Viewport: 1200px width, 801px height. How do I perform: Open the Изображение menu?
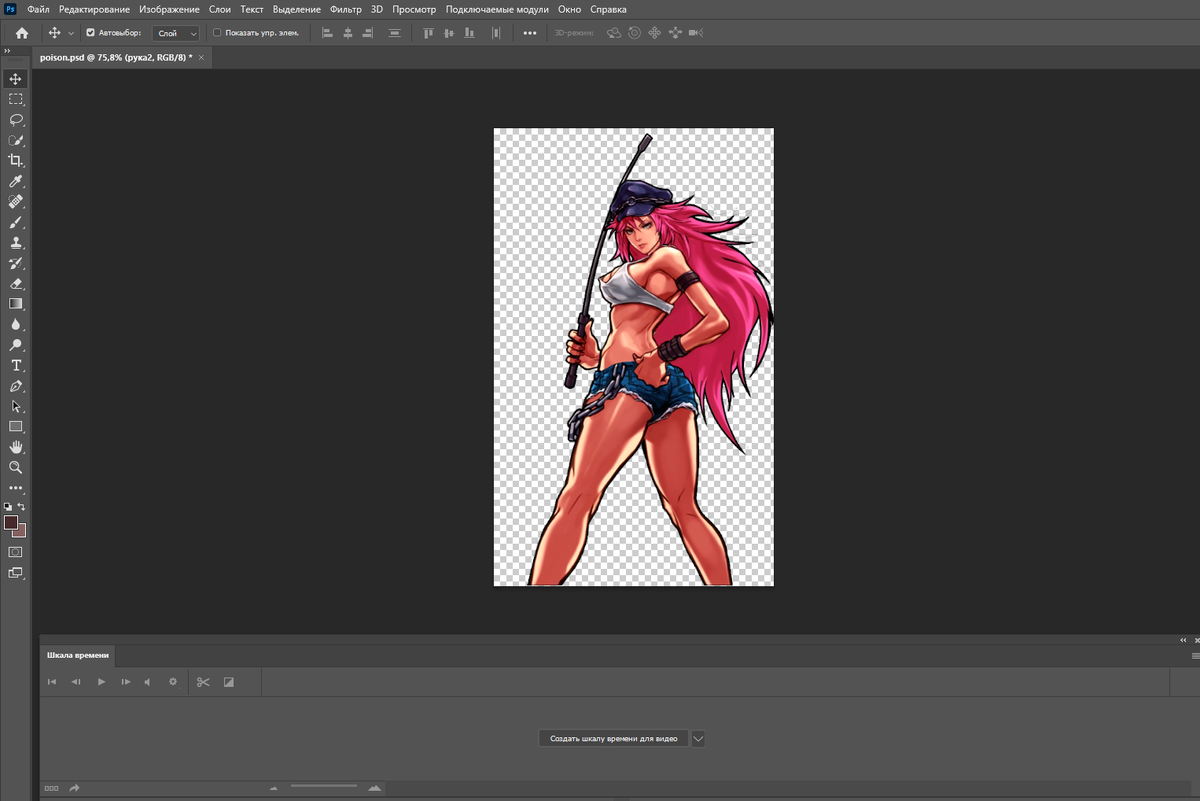[169, 9]
